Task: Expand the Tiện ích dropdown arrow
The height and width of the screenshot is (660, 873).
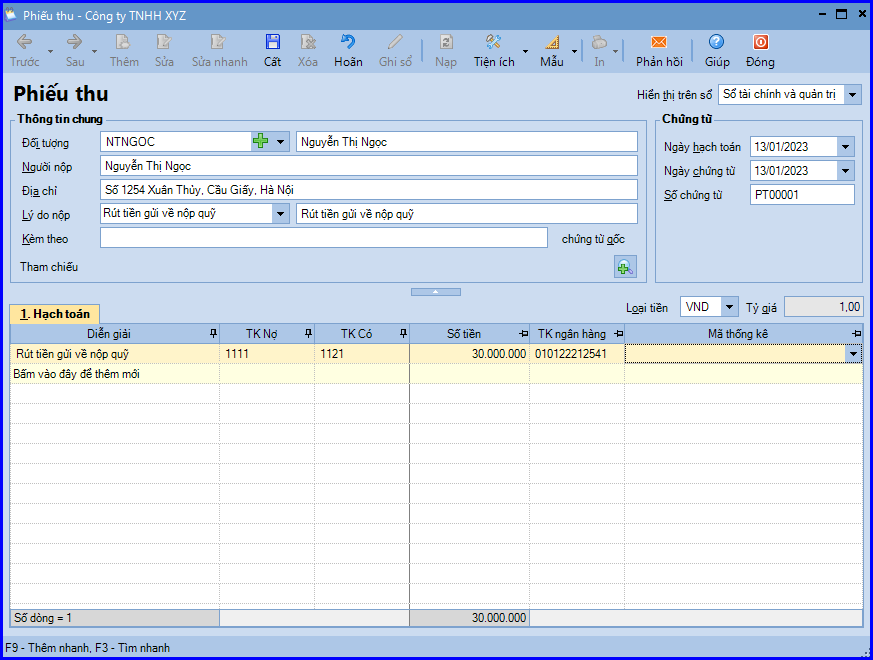Action: click(x=525, y=51)
